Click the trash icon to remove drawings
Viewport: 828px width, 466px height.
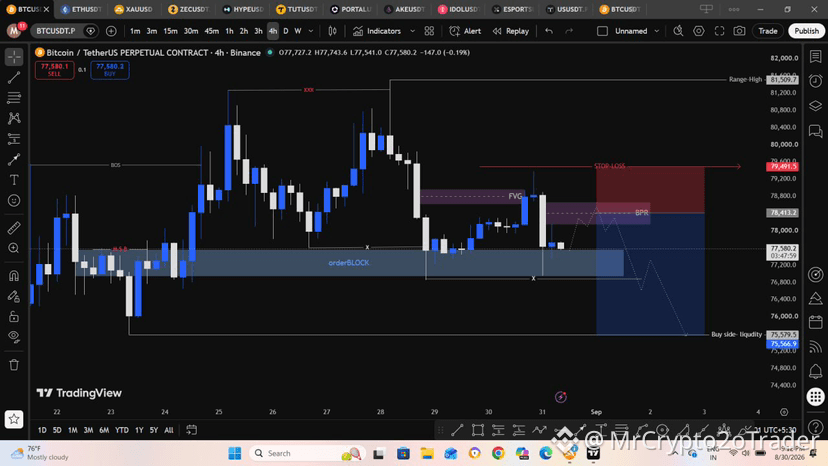pos(14,365)
